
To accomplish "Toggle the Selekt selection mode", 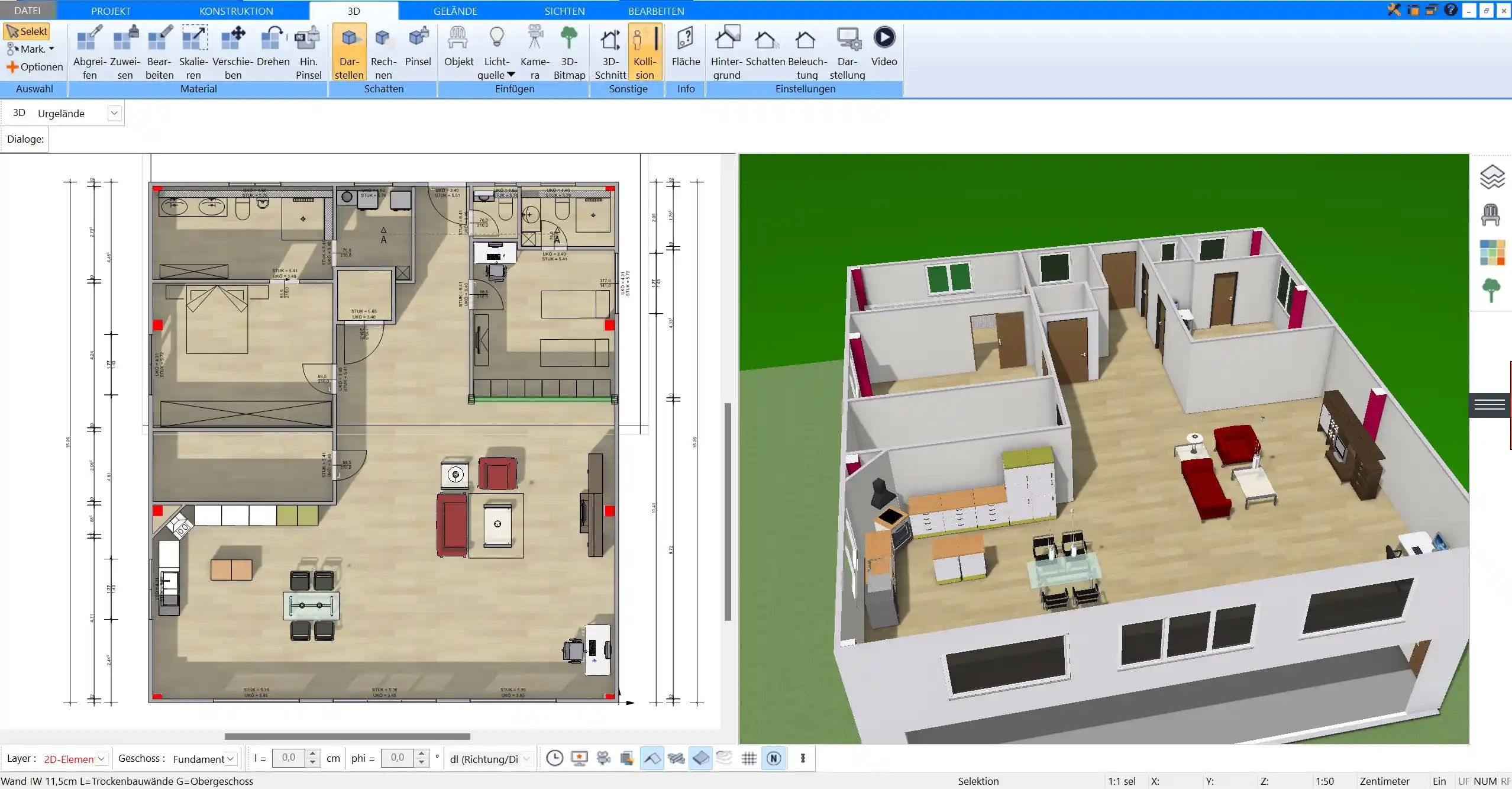I will [27, 31].
